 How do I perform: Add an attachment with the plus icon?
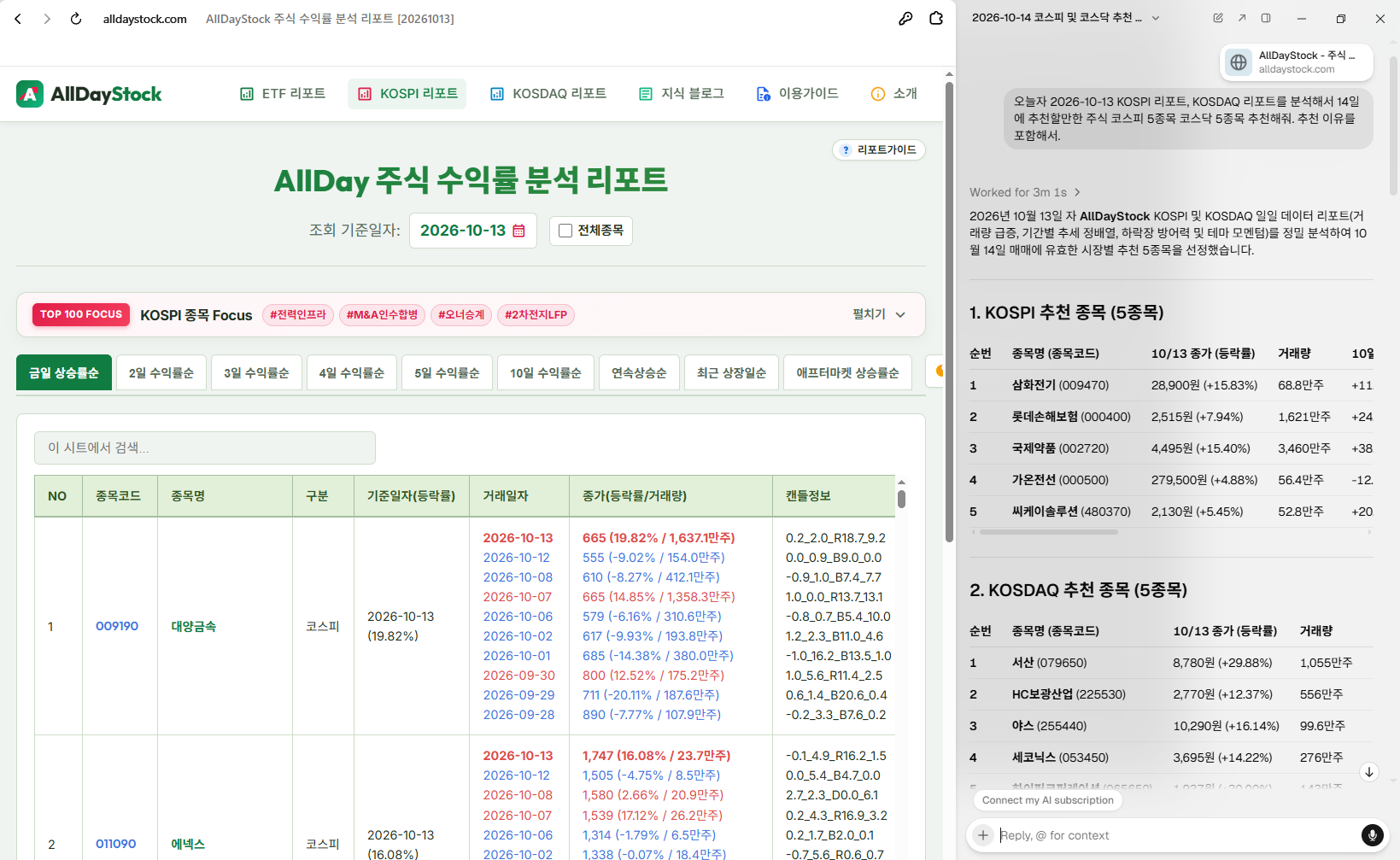(x=983, y=835)
